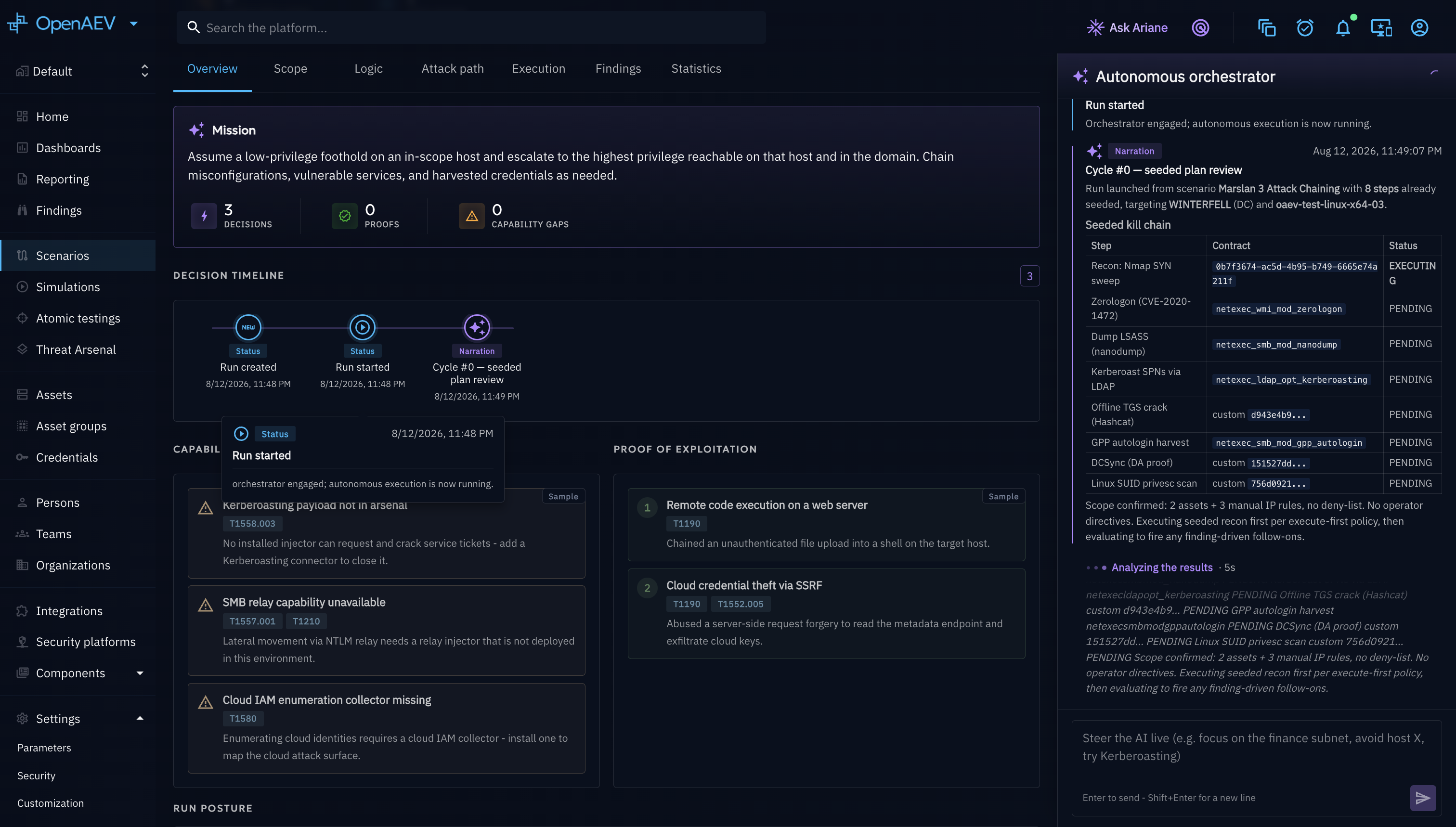Click the monitor sparkle icon in top bar
Viewport: 1456px width, 827px height.
[1381, 27]
